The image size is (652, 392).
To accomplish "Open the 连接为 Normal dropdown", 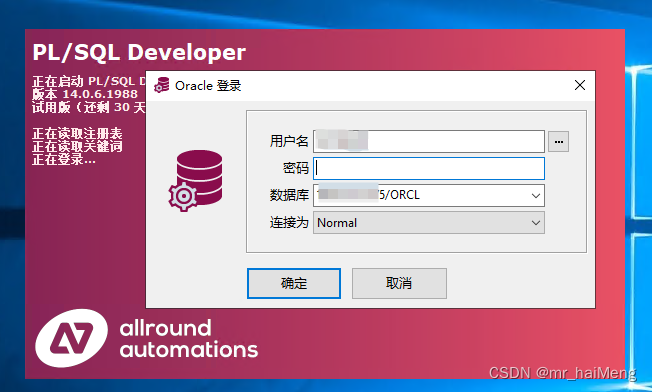I will tap(429, 223).
